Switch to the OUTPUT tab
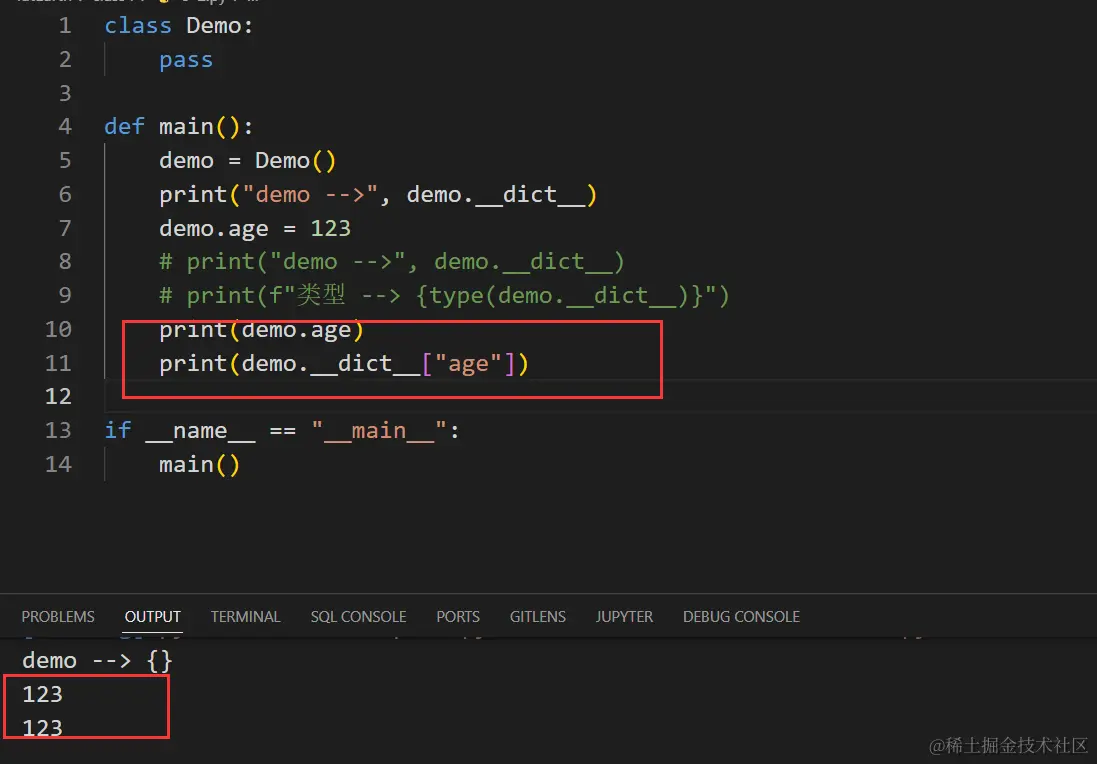 pyautogui.click(x=153, y=616)
